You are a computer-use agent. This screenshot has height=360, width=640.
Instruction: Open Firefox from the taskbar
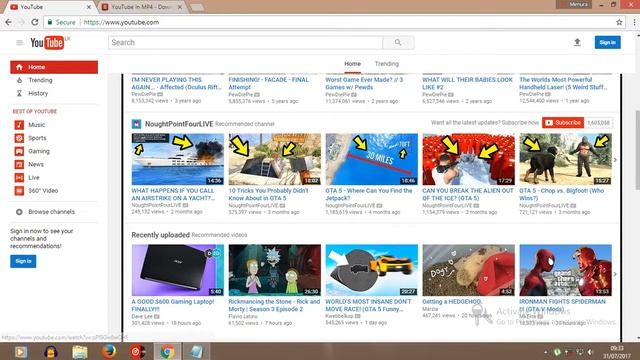point(109,351)
